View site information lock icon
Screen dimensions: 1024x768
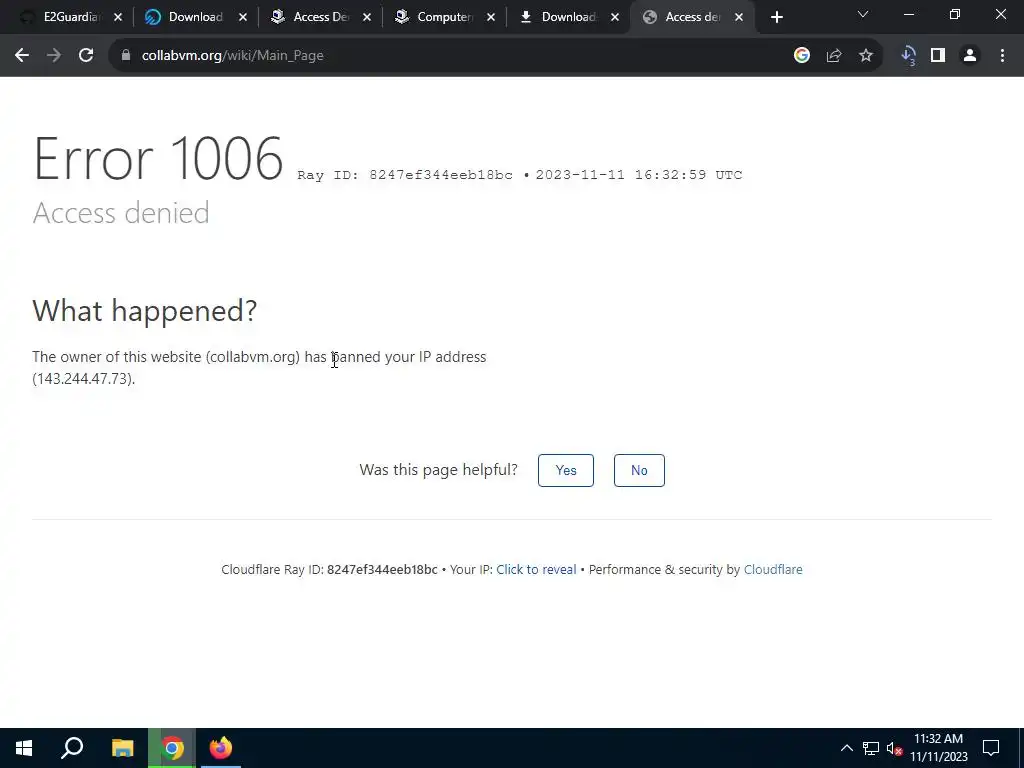(x=126, y=56)
